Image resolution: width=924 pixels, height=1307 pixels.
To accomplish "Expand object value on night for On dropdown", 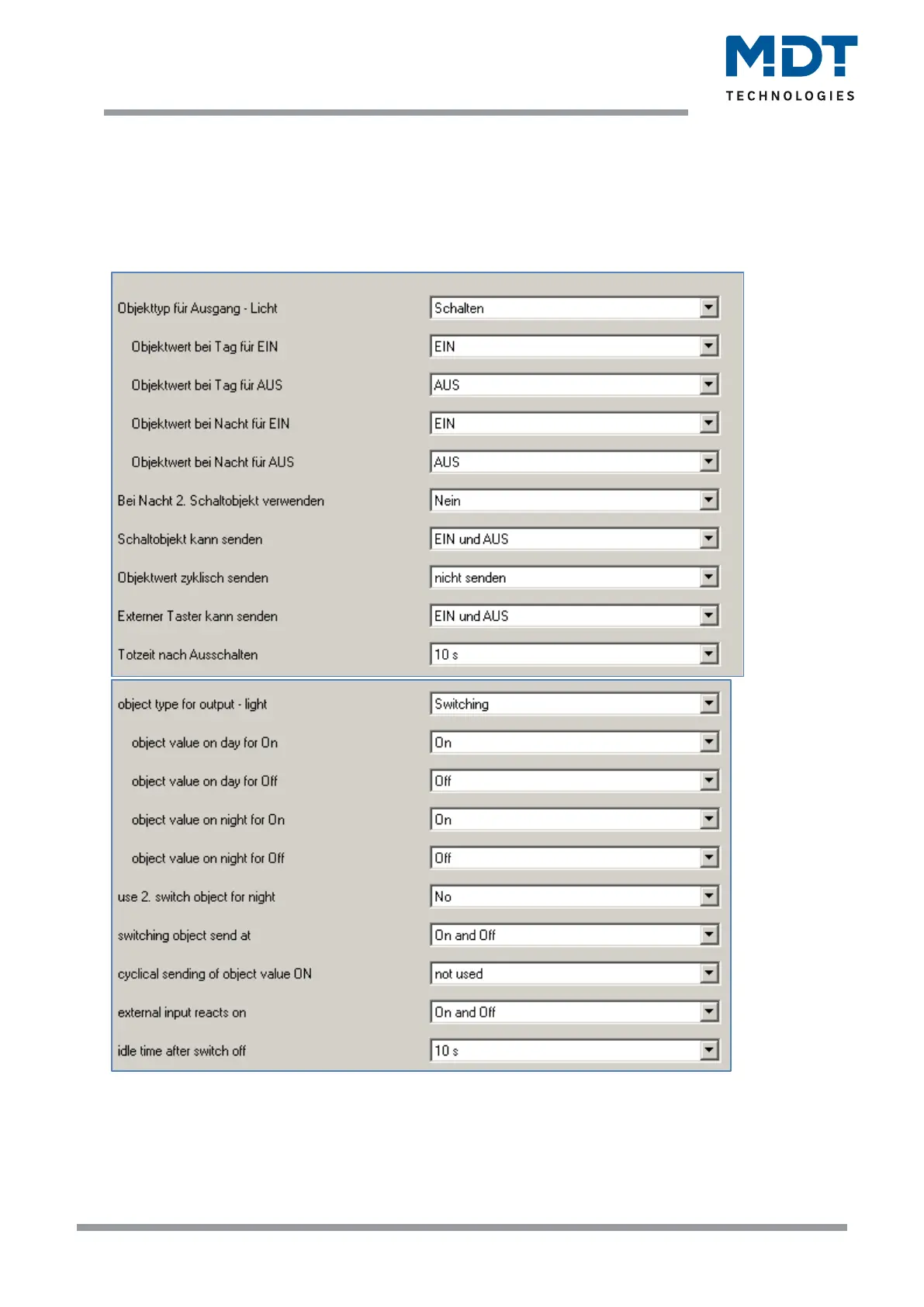I will coord(708,820).
